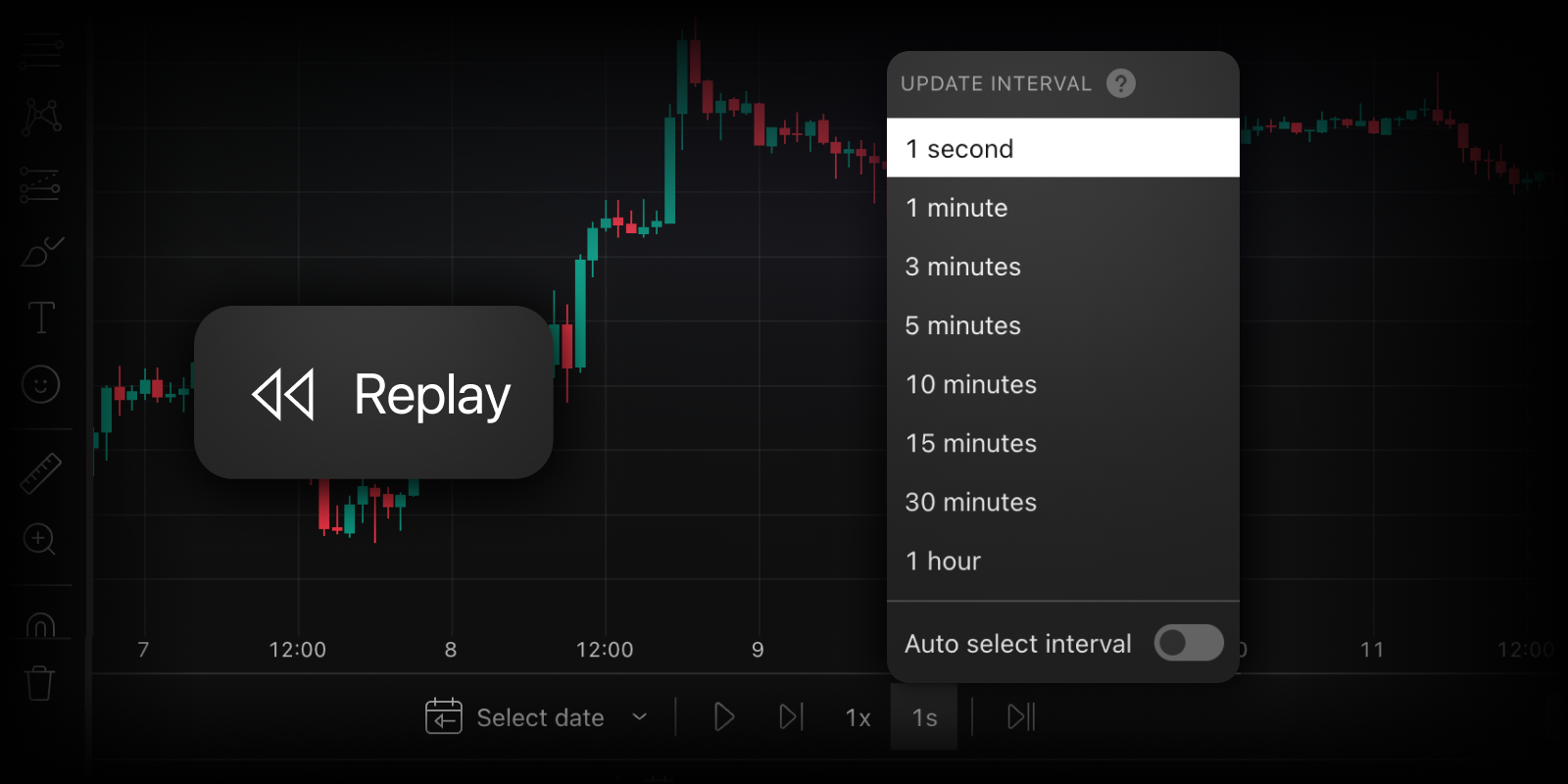Open the 1x replay speed selector
The image size is (1568, 784).
[x=857, y=717]
